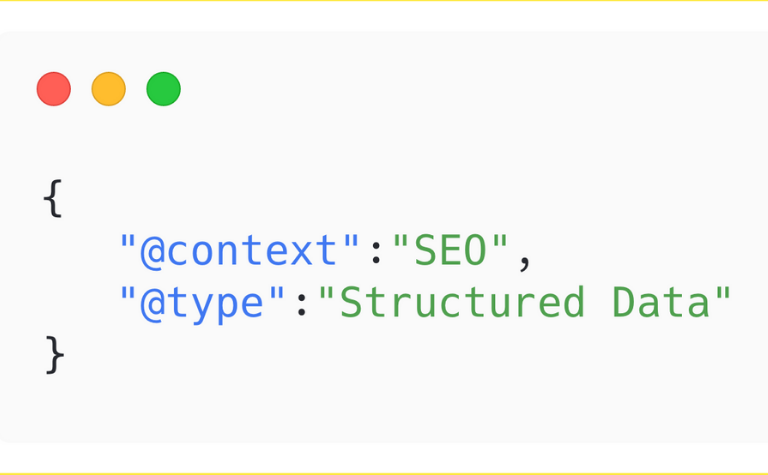Viewport: 768px width, 475px height.
Task: Select the "@context" key text
Action: point(240,250)
